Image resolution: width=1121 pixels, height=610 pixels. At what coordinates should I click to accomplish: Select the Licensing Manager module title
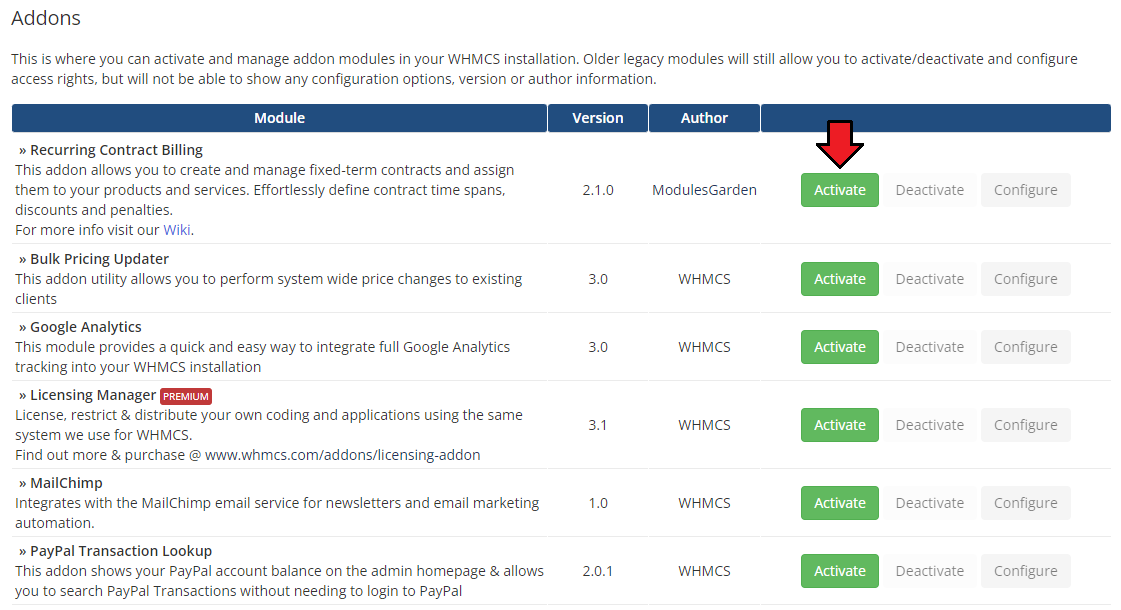coord(93,395)
